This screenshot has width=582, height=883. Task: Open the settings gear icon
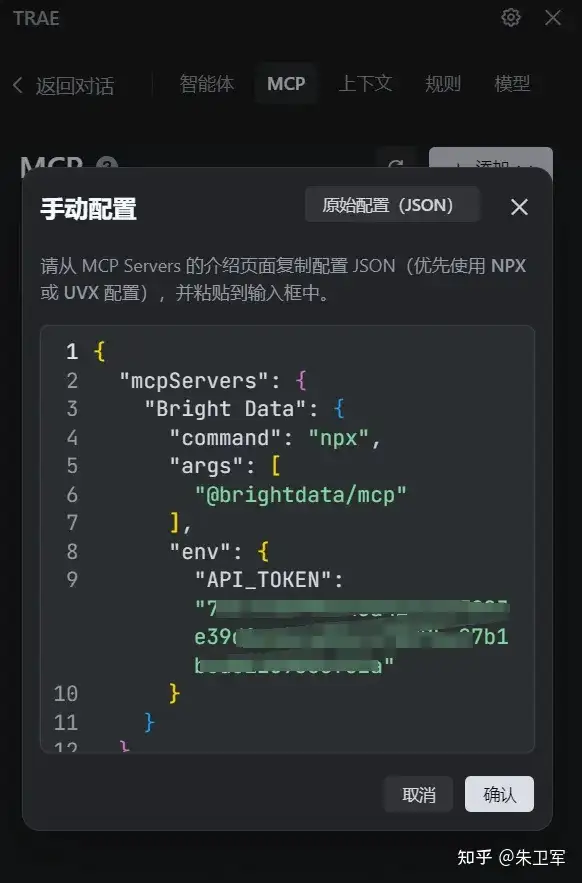pos(510,17)
